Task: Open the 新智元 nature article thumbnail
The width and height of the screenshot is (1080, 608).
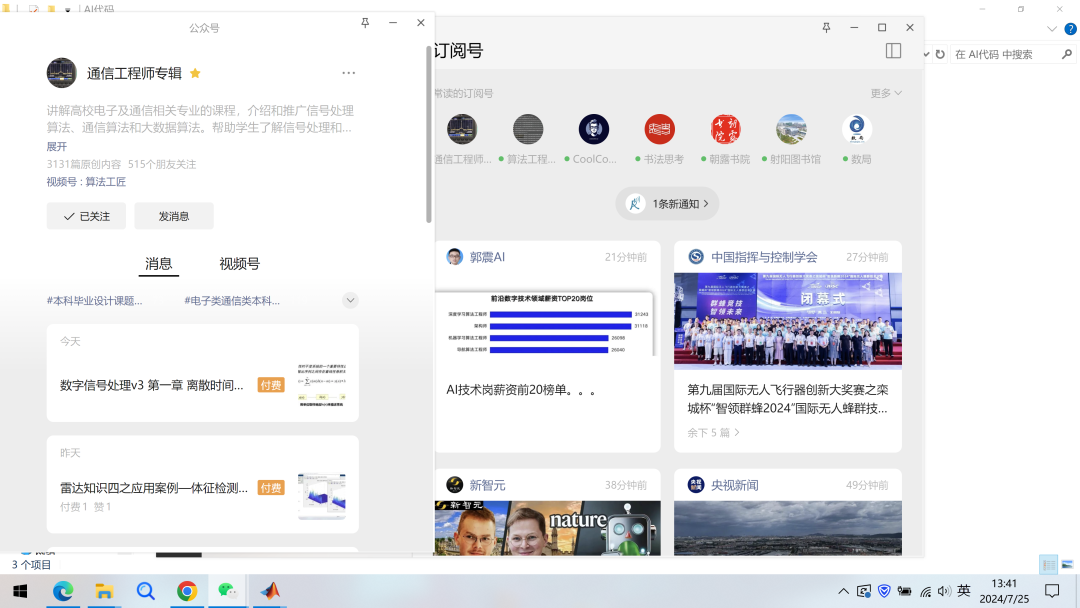Action: click(x=548, y=528)
